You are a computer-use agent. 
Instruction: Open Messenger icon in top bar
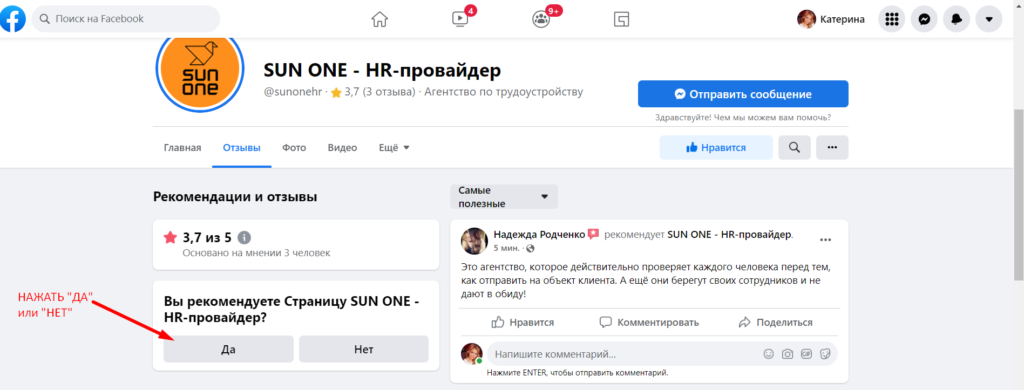click(924, 20)
